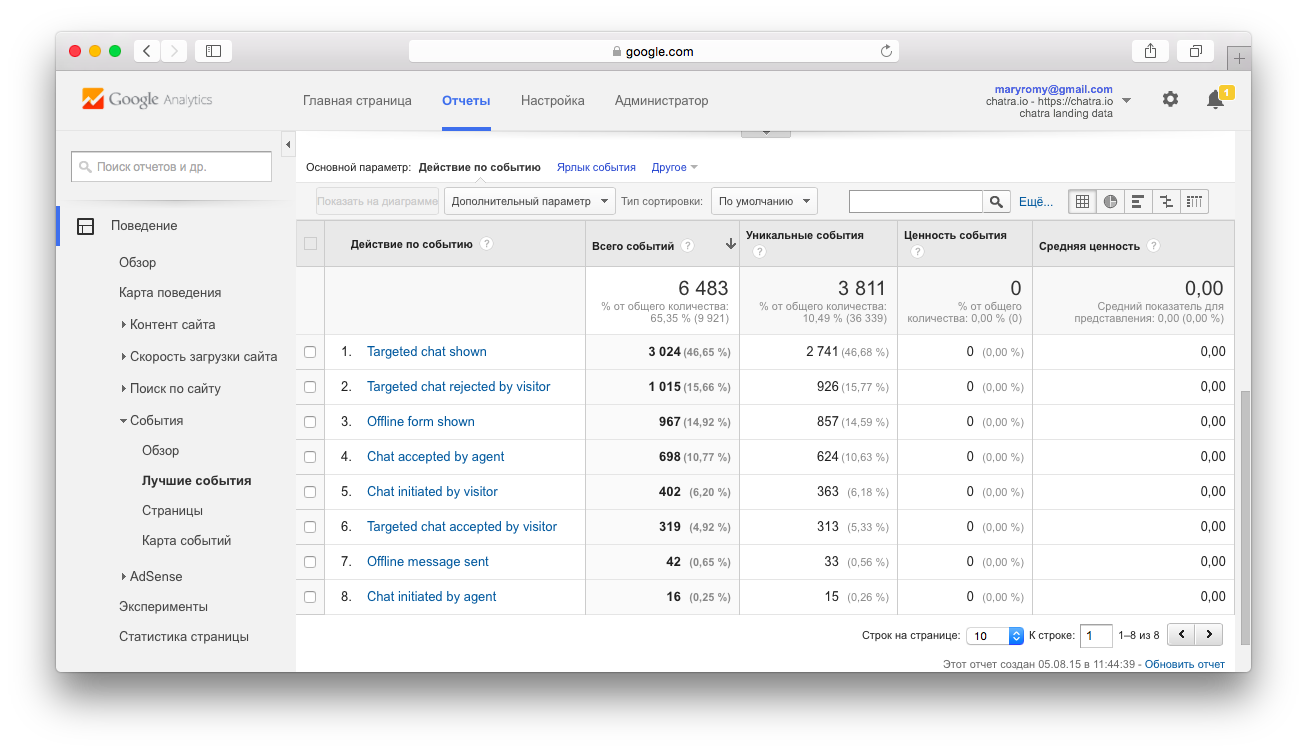Tick the Chat accepted by agent checkbox
Screen dimensions: 1307x752
point(310,457)
